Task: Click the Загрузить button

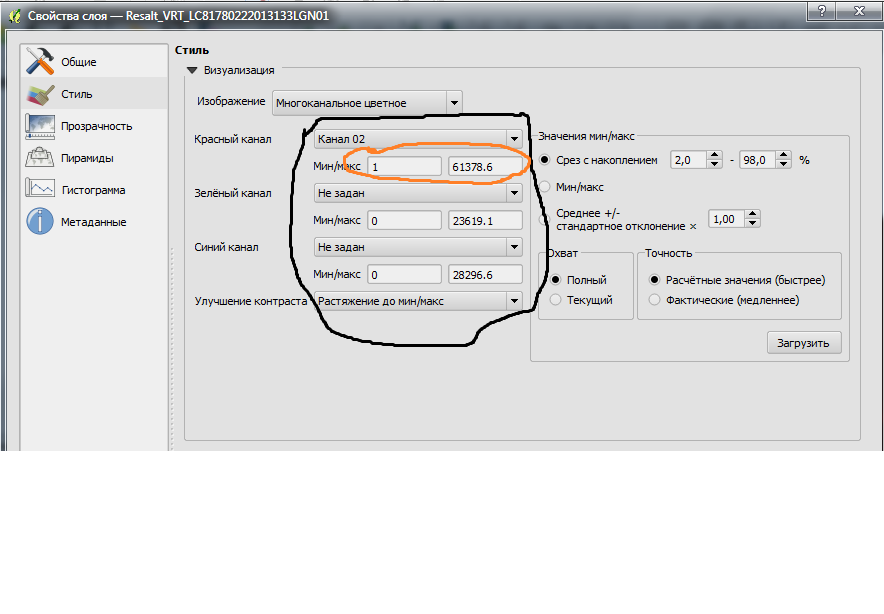Action: pos(804,343)
